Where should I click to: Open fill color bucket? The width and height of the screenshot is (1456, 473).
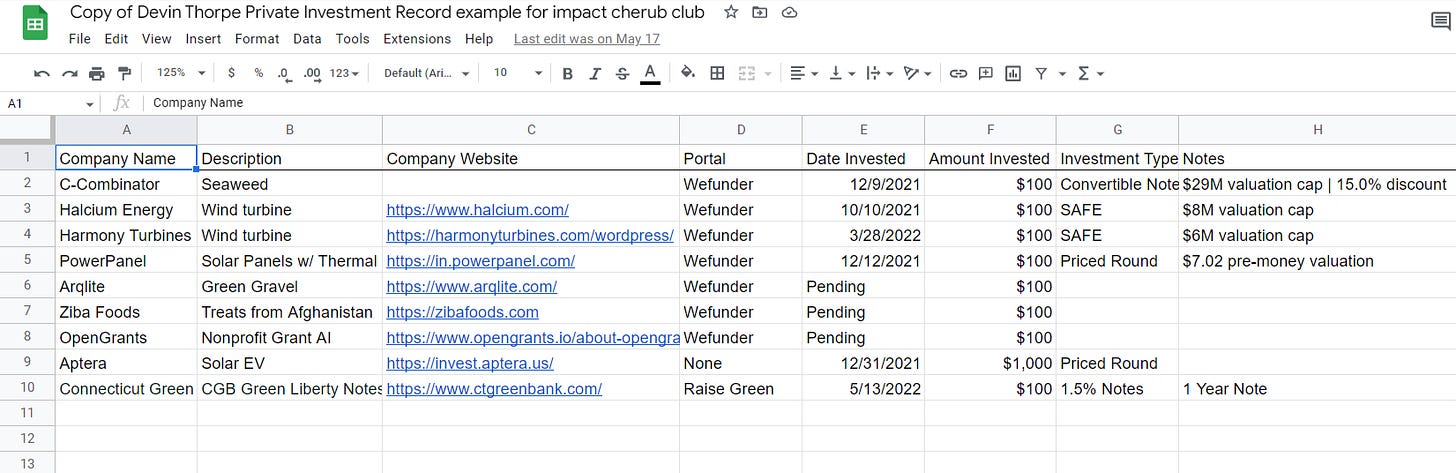(x=688, y=73)
